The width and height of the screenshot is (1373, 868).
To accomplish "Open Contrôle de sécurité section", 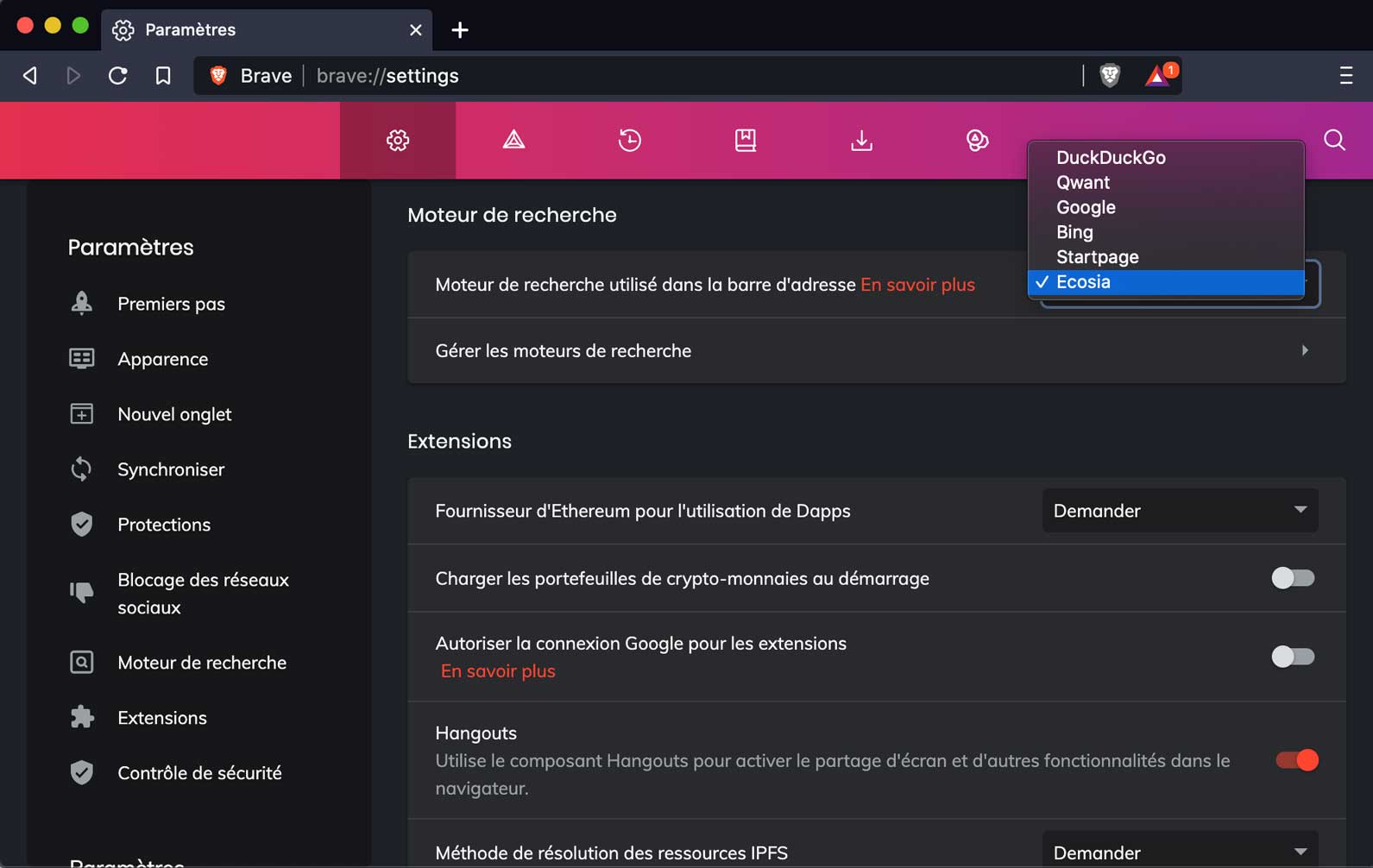I will point(199,773).
